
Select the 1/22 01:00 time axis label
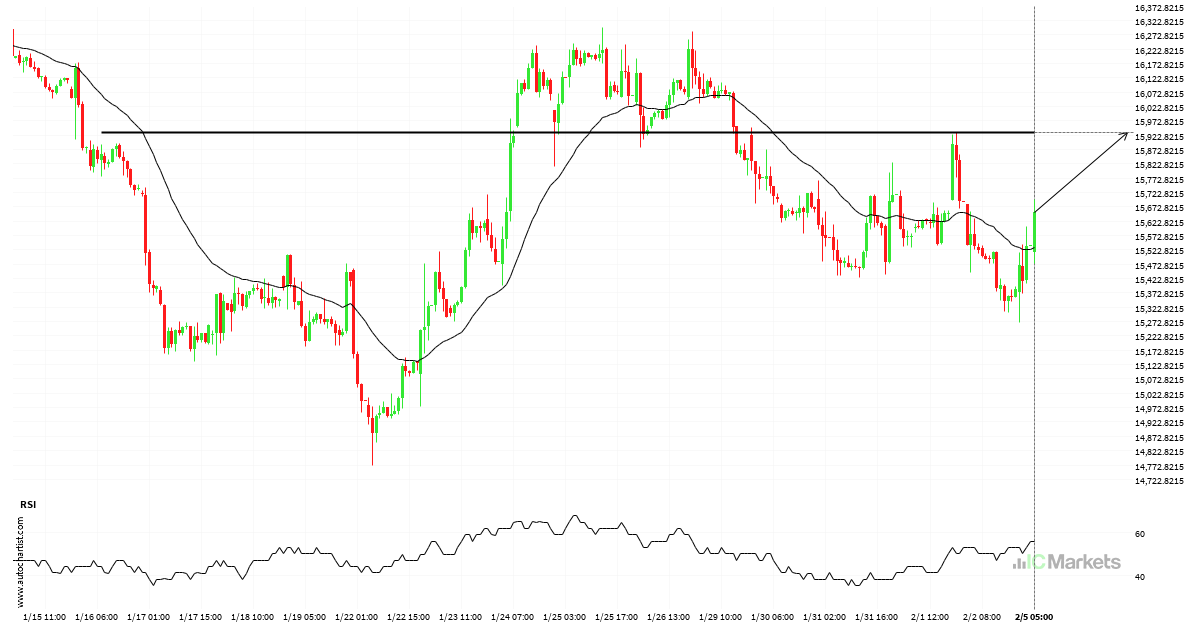pyautogui.click(x=358, y=617)
